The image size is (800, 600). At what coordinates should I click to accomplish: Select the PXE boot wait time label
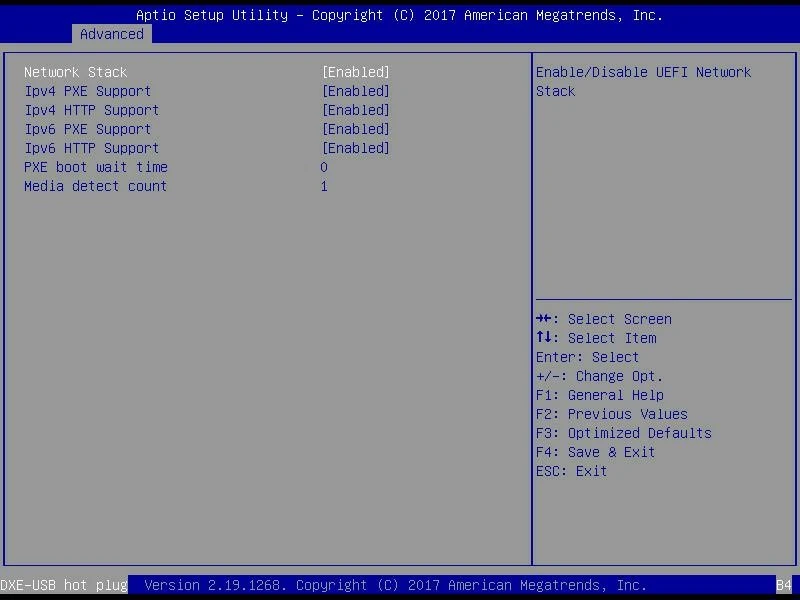pyautogui.click(x=96, y=167)
